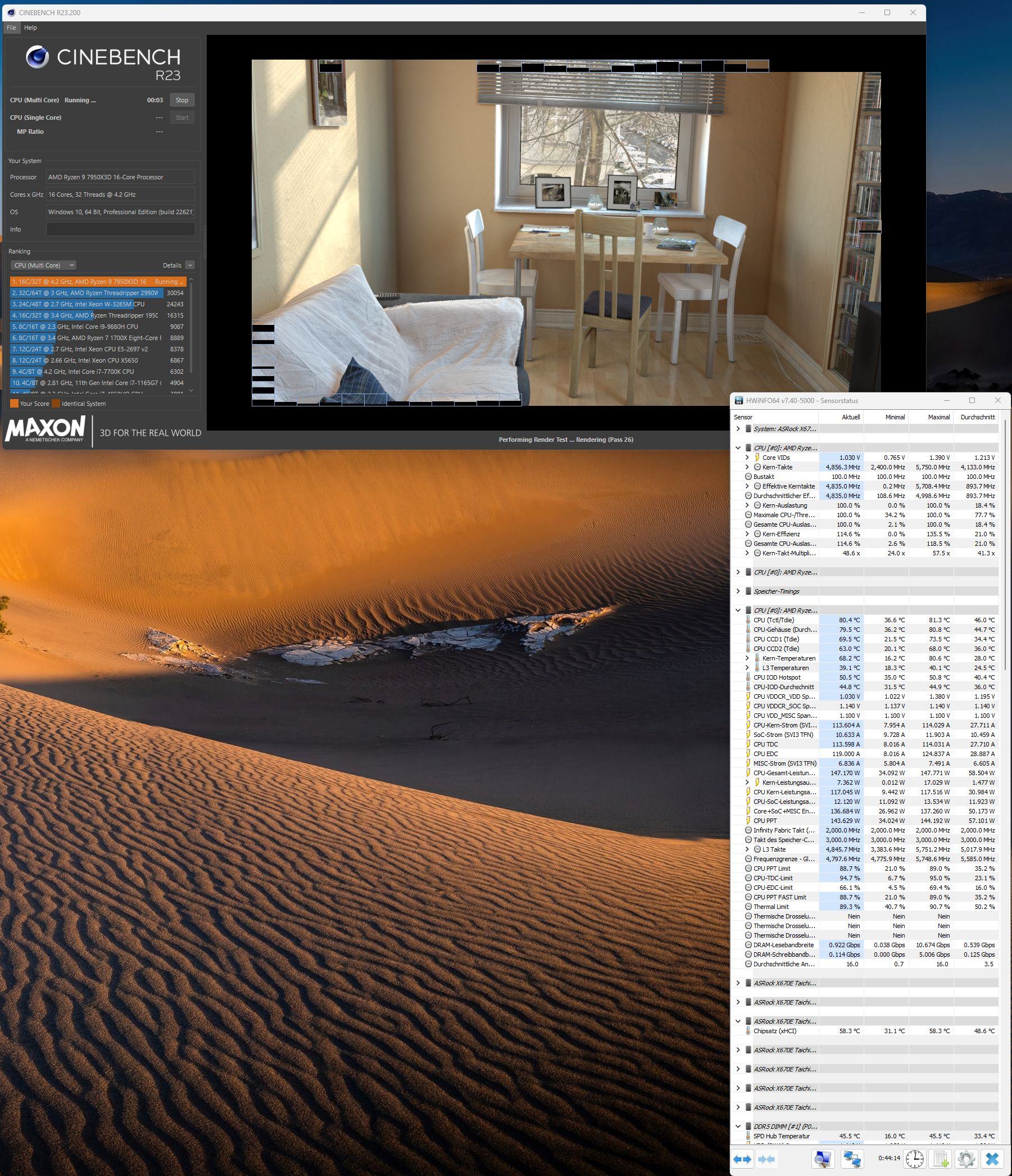Click the Details dropdown arrow in Ranking
1012x1176 pixels.
[190, 265]
